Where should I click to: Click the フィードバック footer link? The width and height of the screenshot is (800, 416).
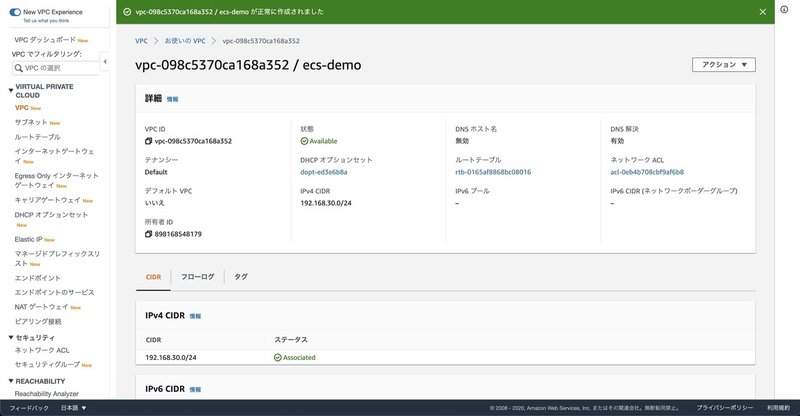pos(29,408)
